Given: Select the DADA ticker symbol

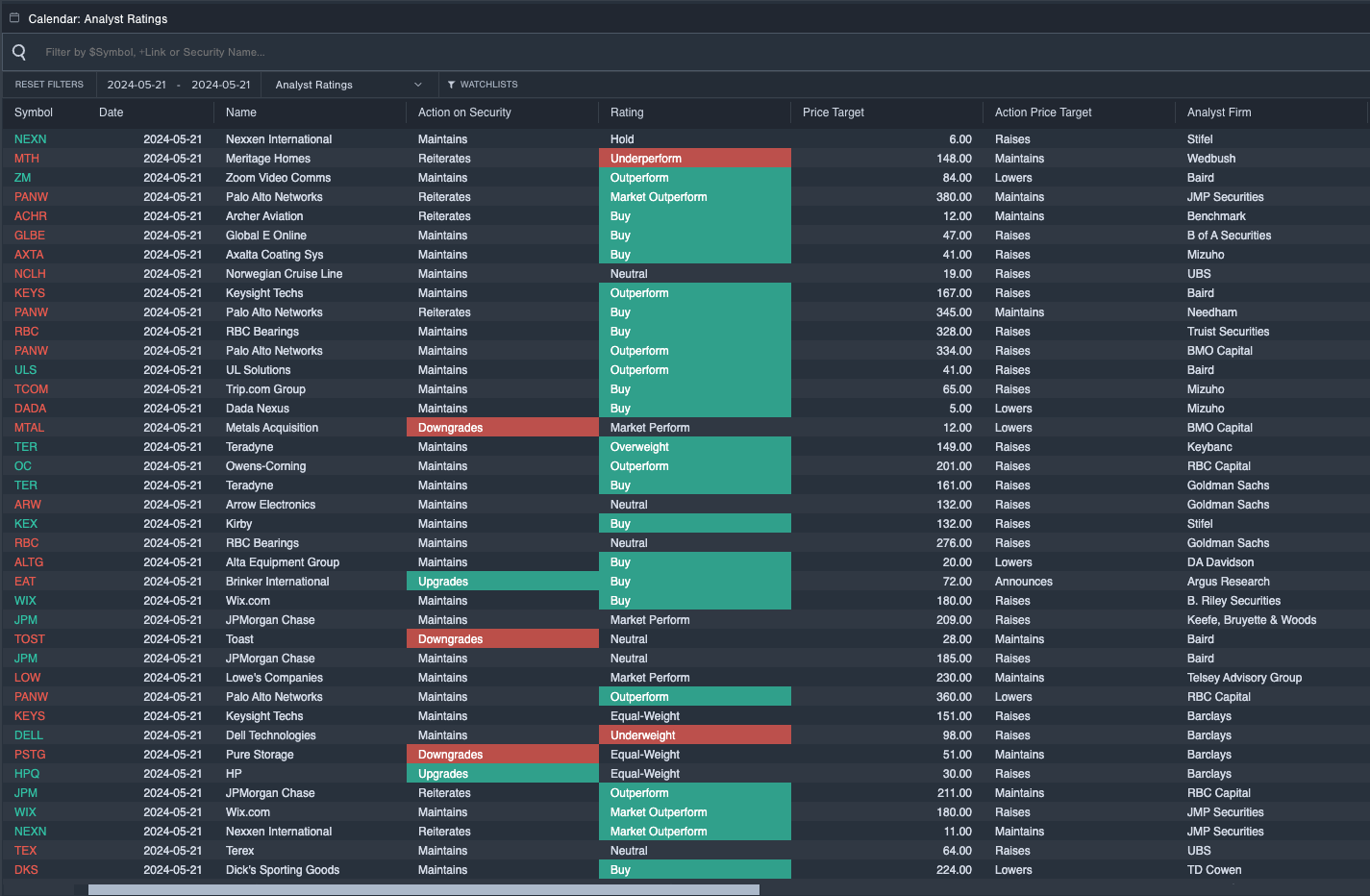Looking at the screenshot, I should coord(31,409).
